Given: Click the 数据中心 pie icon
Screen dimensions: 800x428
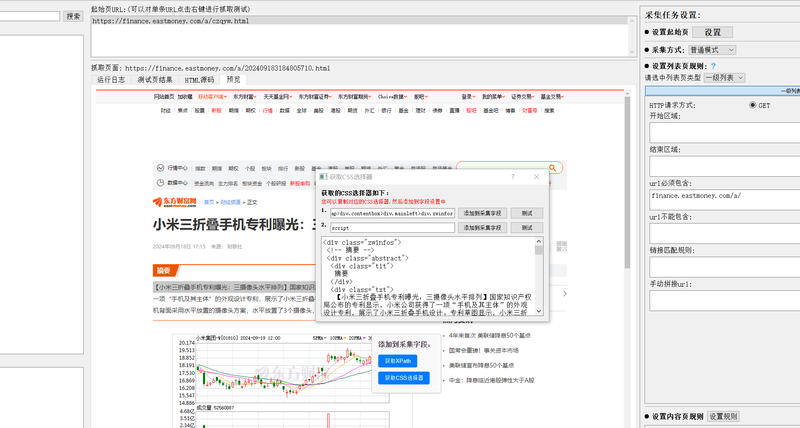Looking at the screenshot, I should [160, 183].
